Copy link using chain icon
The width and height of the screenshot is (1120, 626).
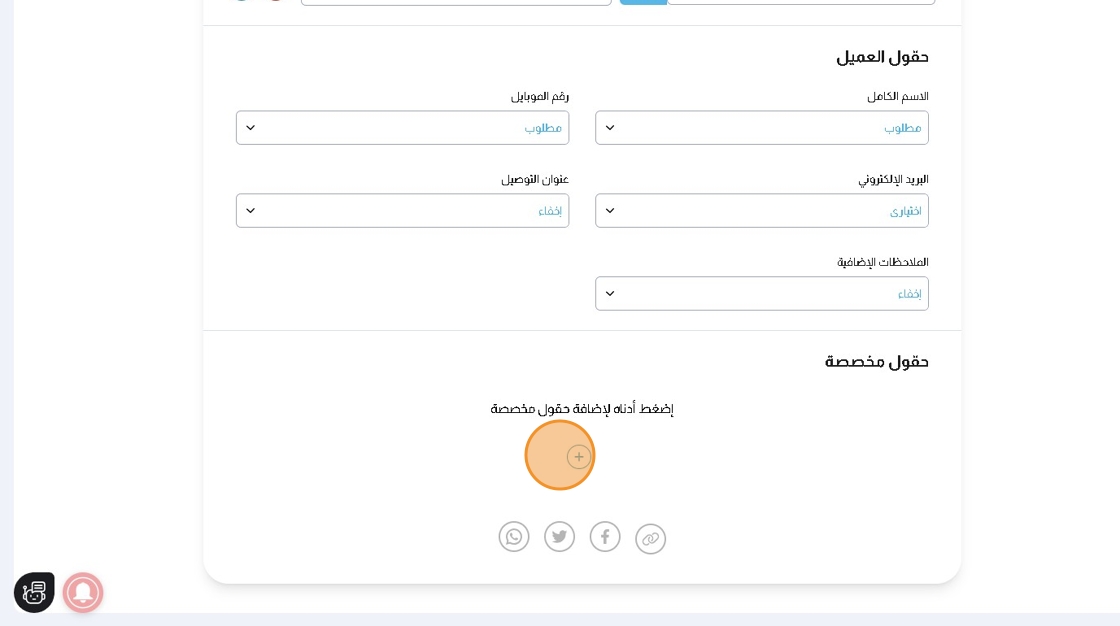[651, 538]
